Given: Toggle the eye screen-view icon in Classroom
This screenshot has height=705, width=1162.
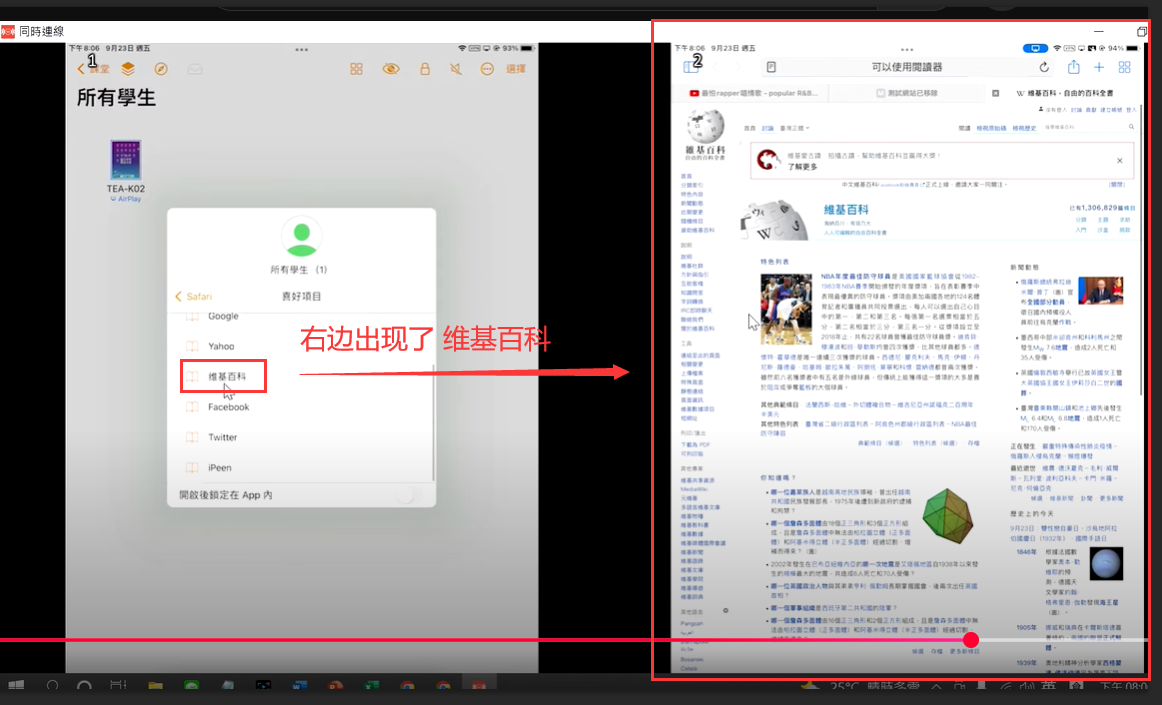Looking at the screenshot, I should point(390,69).
